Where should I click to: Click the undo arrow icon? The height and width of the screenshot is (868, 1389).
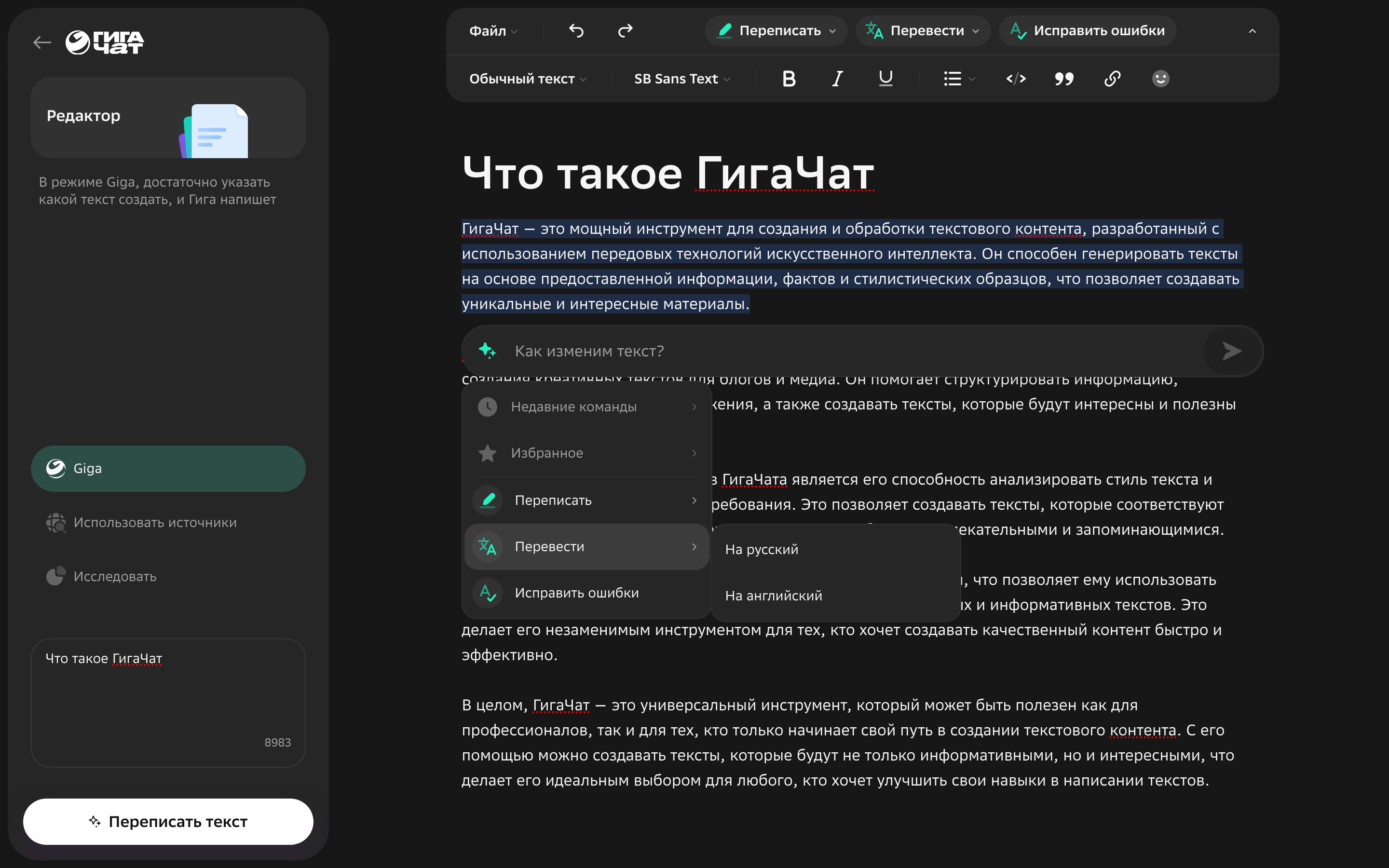576,30
